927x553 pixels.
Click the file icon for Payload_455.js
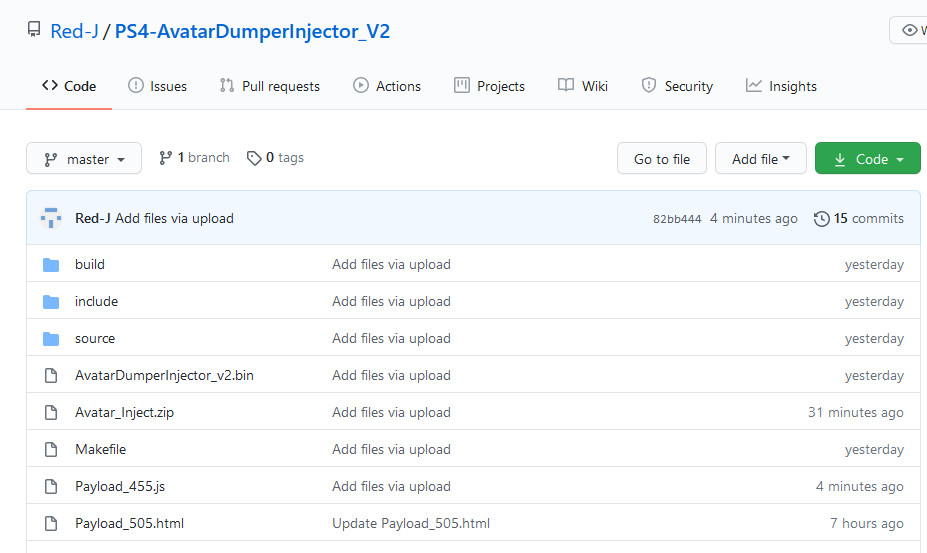coord(51,486)
